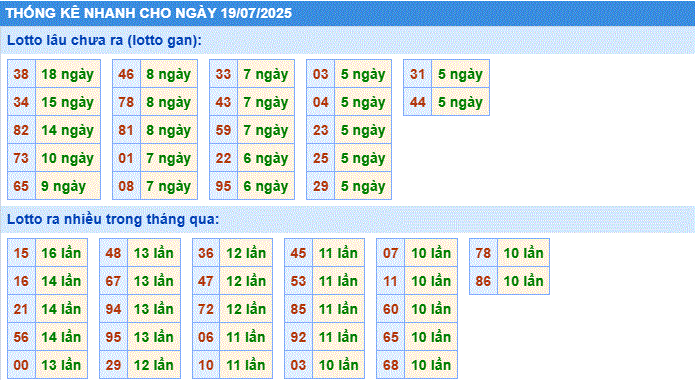Select the red number 82 cell
The height and width of the screenshot is (380, 695).
coord(21,130)
